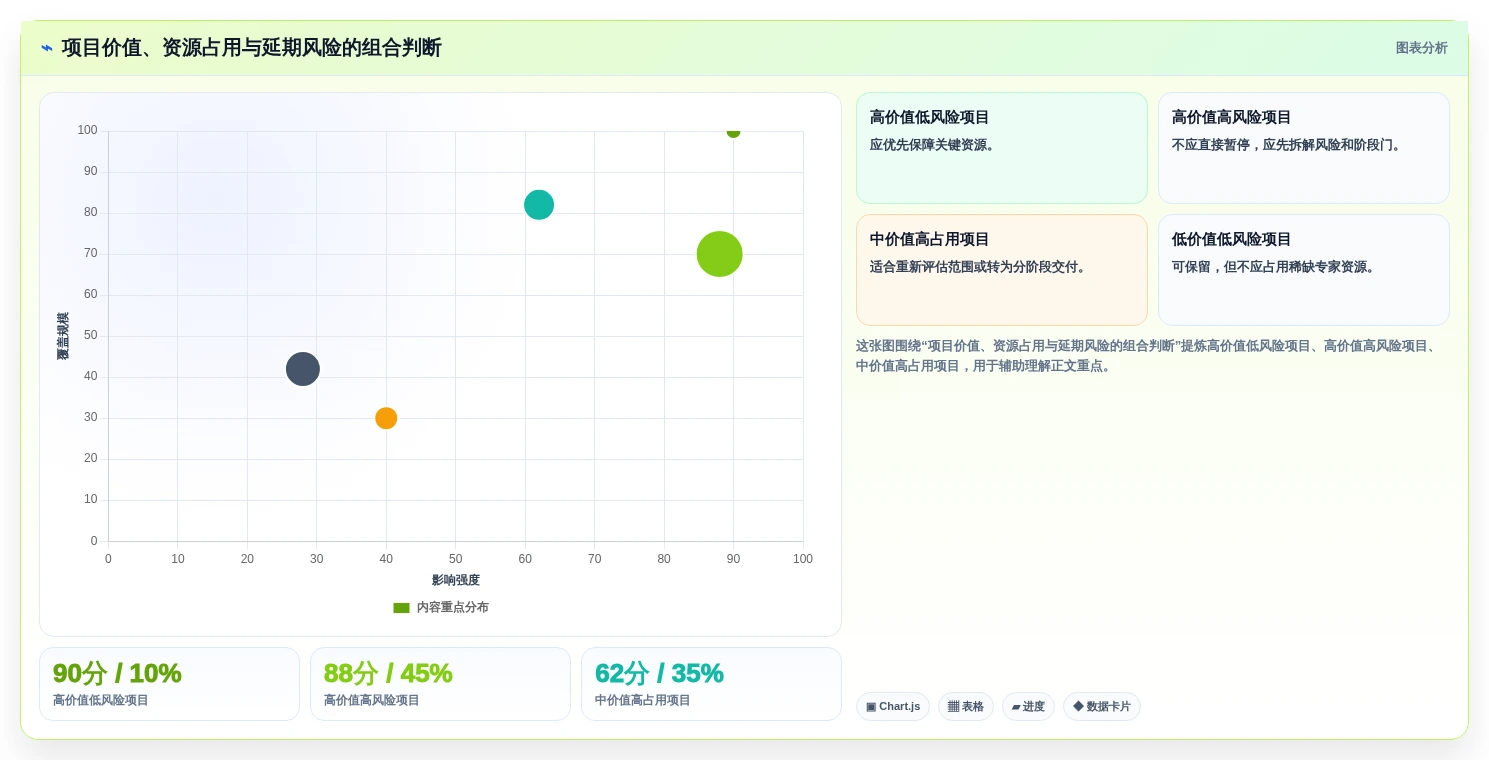1489x760 pixels.
Task: Click the 影响强度 x-axis title
Action: [456, 580]
